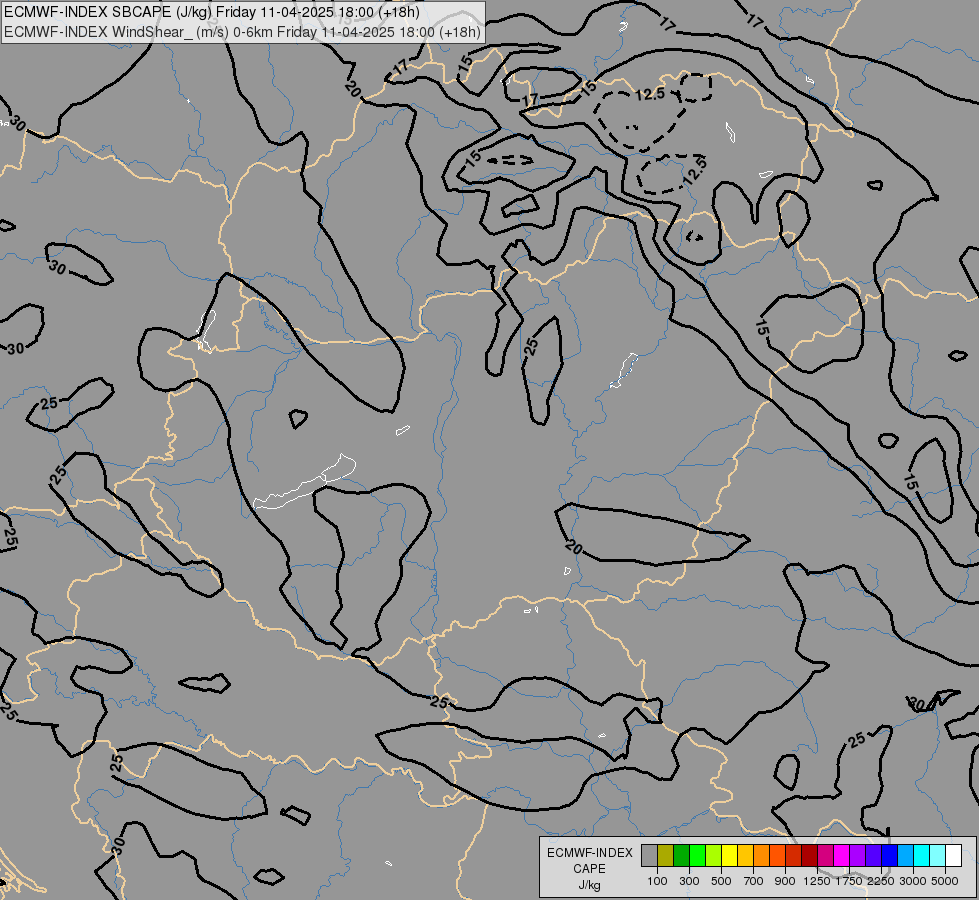
Task: Click the 5000 legend tick label
Action: click(945, 881)
